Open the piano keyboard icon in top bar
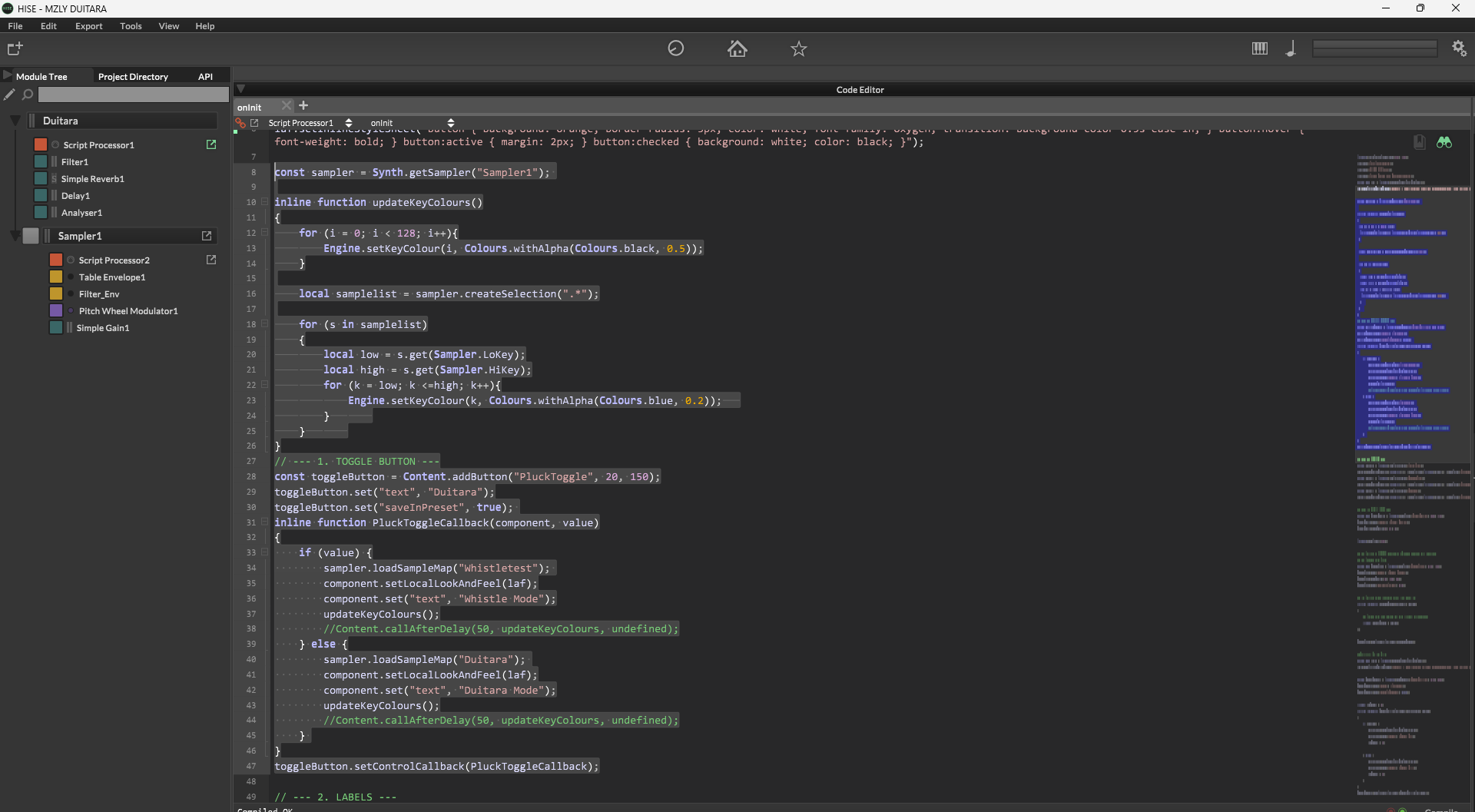The height and width of the screenshot is (812, 1475). pyautogui.click(x=1260, y=48)
